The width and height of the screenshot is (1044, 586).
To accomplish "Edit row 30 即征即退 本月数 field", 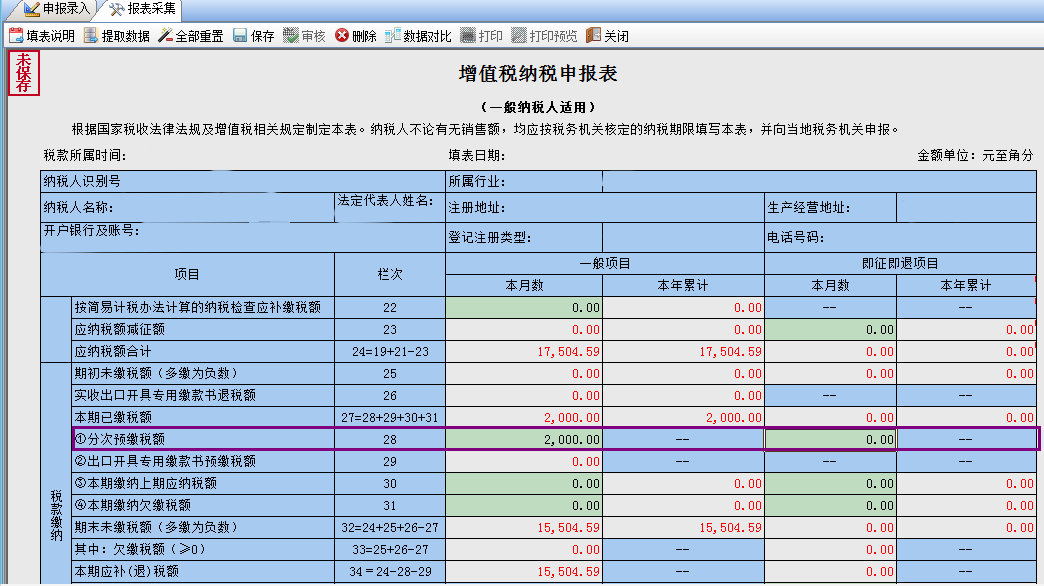I will click(830, 483).
